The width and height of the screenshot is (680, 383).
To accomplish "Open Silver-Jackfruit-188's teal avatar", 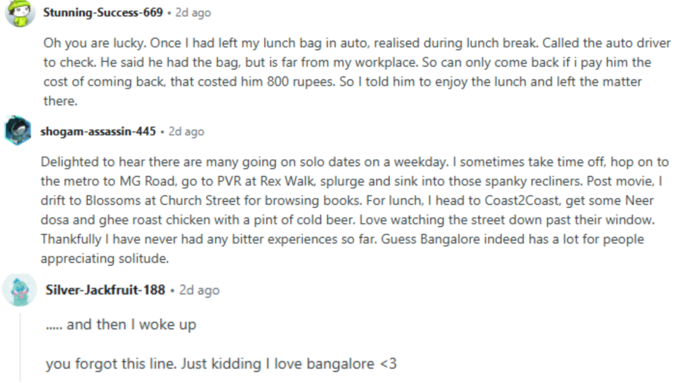I will [20, 290].
